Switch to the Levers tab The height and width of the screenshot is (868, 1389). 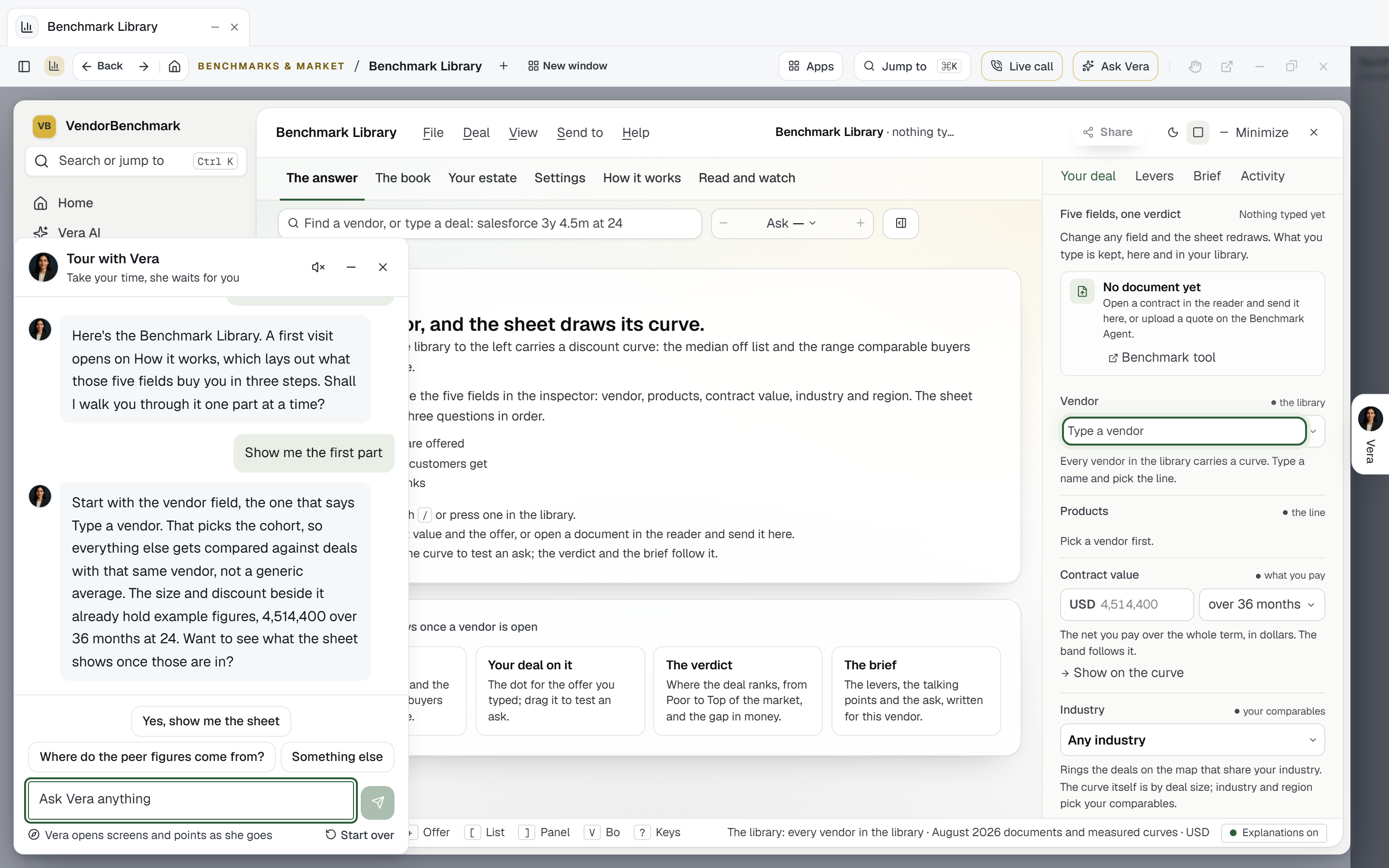[1154, 176]
